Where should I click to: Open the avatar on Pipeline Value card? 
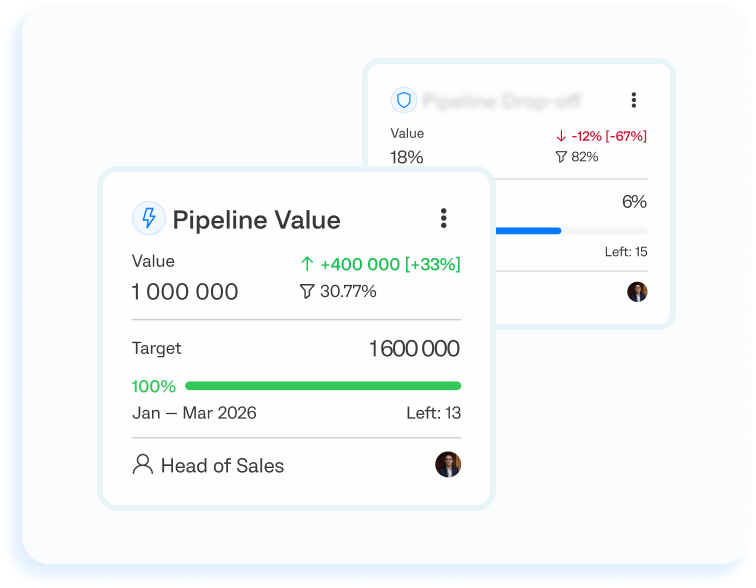(x=448, y=464)
